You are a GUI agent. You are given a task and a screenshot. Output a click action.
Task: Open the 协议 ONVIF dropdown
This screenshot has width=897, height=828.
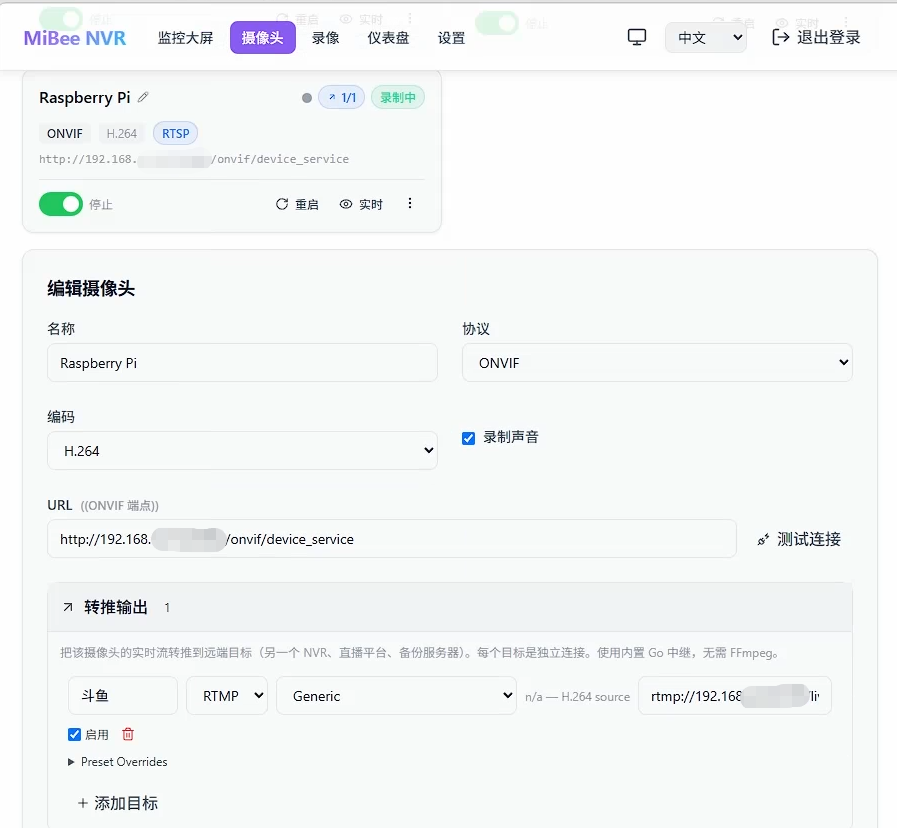pyautogui.click(x=657, y=363)
